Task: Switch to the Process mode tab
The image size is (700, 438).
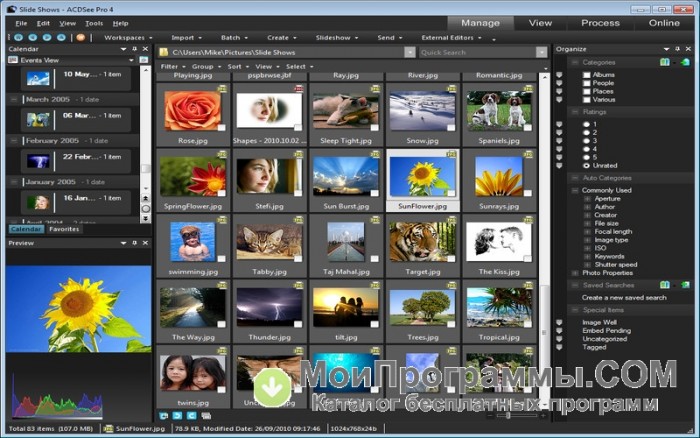Action: point(600,23)
